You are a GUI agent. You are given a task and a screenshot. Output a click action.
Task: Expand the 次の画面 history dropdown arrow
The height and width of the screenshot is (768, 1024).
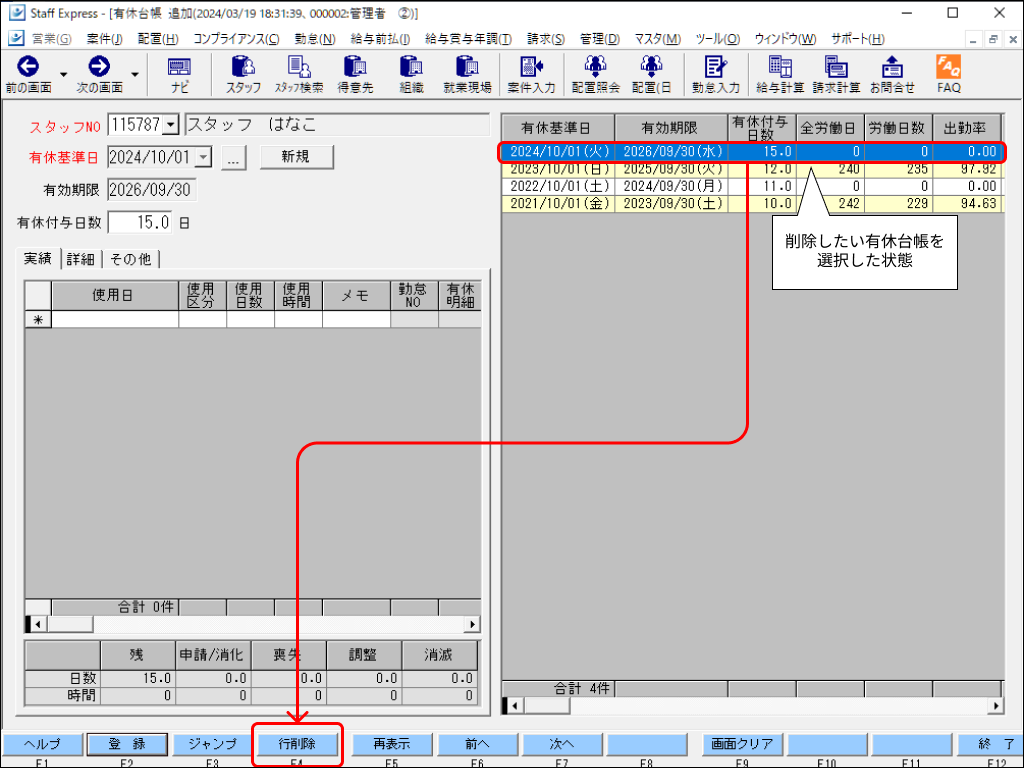pyautogui.click(x=135, y=74)
